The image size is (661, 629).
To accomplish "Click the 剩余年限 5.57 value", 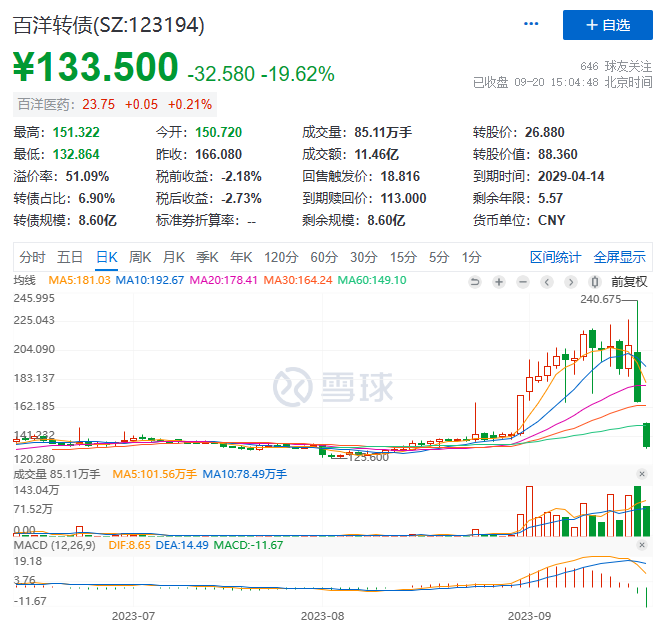I will (x=550, y=198).
